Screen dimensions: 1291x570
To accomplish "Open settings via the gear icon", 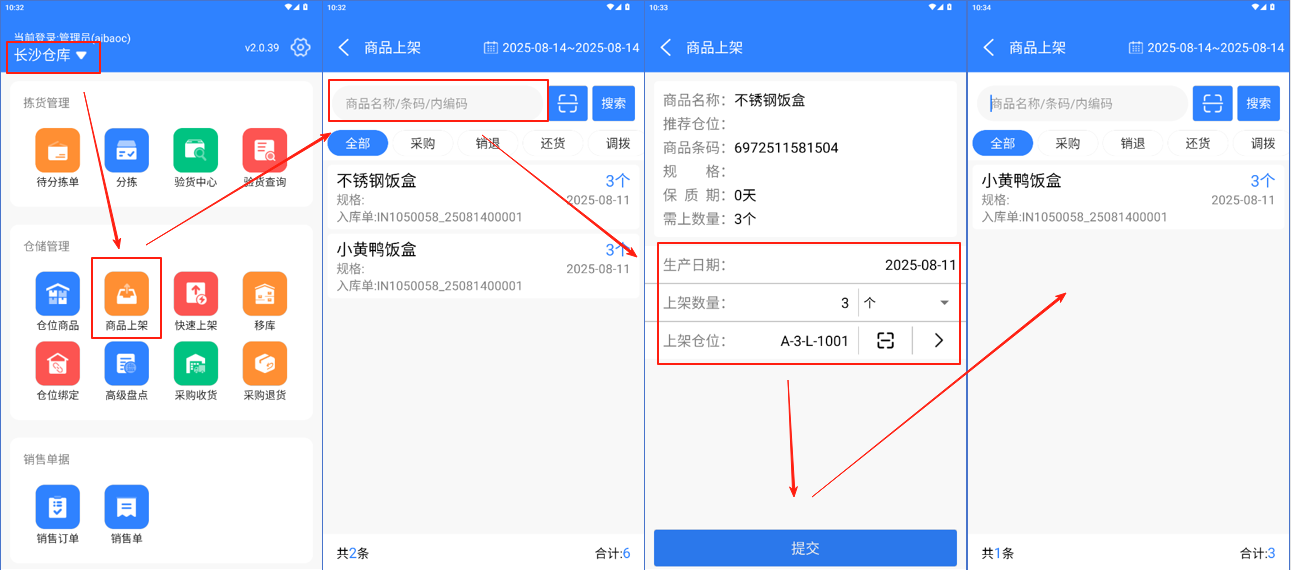I will point(300,47).
